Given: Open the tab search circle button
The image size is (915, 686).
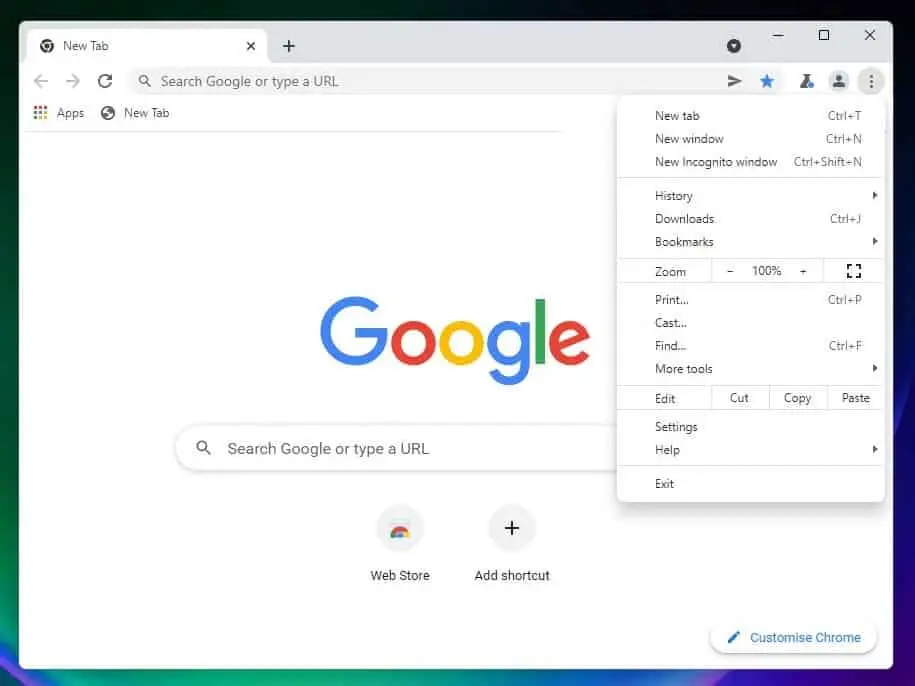Looking at the screenshot, I should [734, 46].
